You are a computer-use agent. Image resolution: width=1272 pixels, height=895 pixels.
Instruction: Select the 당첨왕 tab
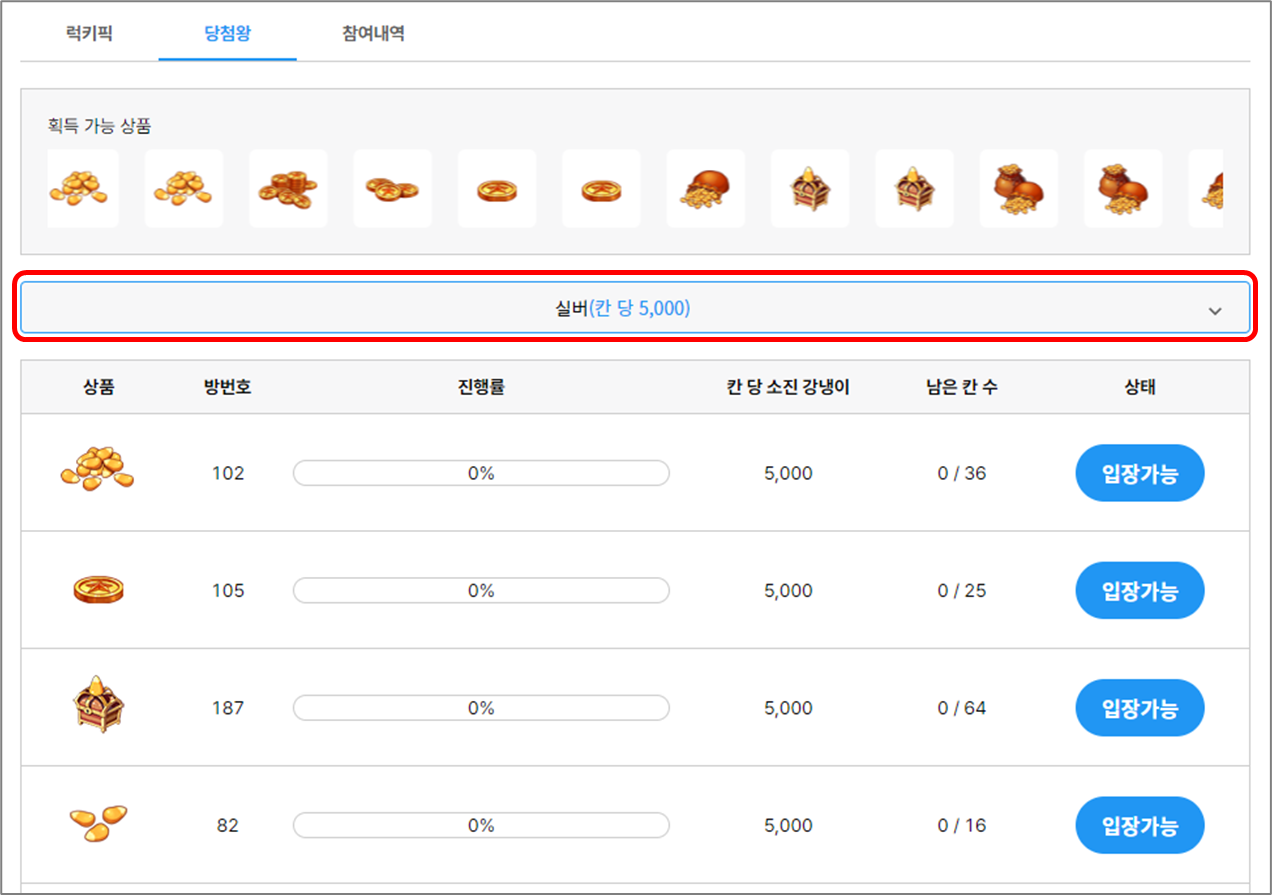point(227,33)
